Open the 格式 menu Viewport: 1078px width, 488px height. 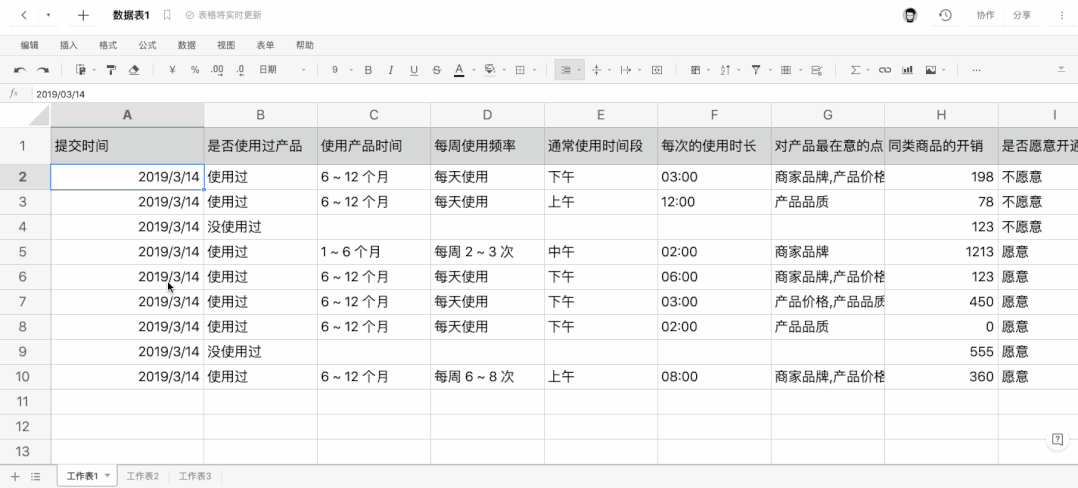(x=108, y=45)
